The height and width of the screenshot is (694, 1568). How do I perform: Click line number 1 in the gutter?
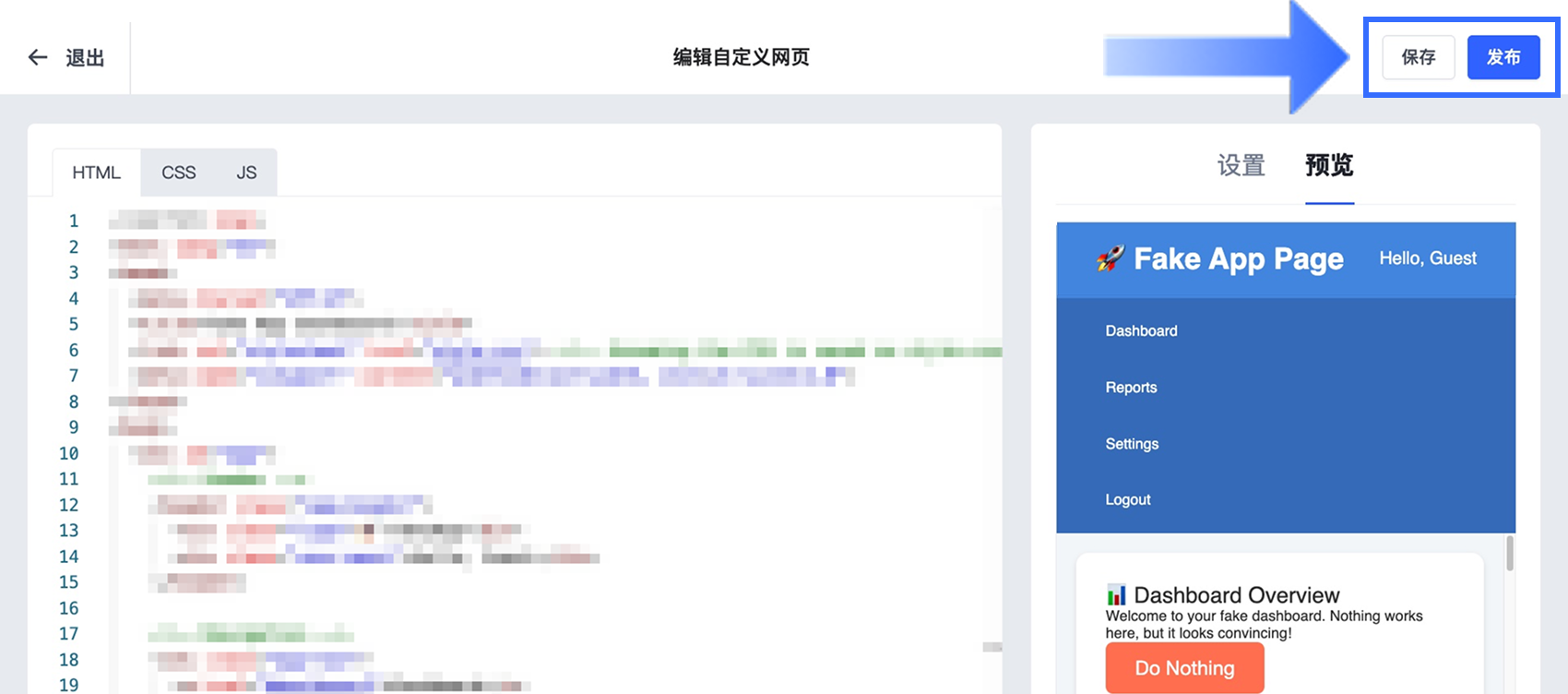(x=74, y=221)
